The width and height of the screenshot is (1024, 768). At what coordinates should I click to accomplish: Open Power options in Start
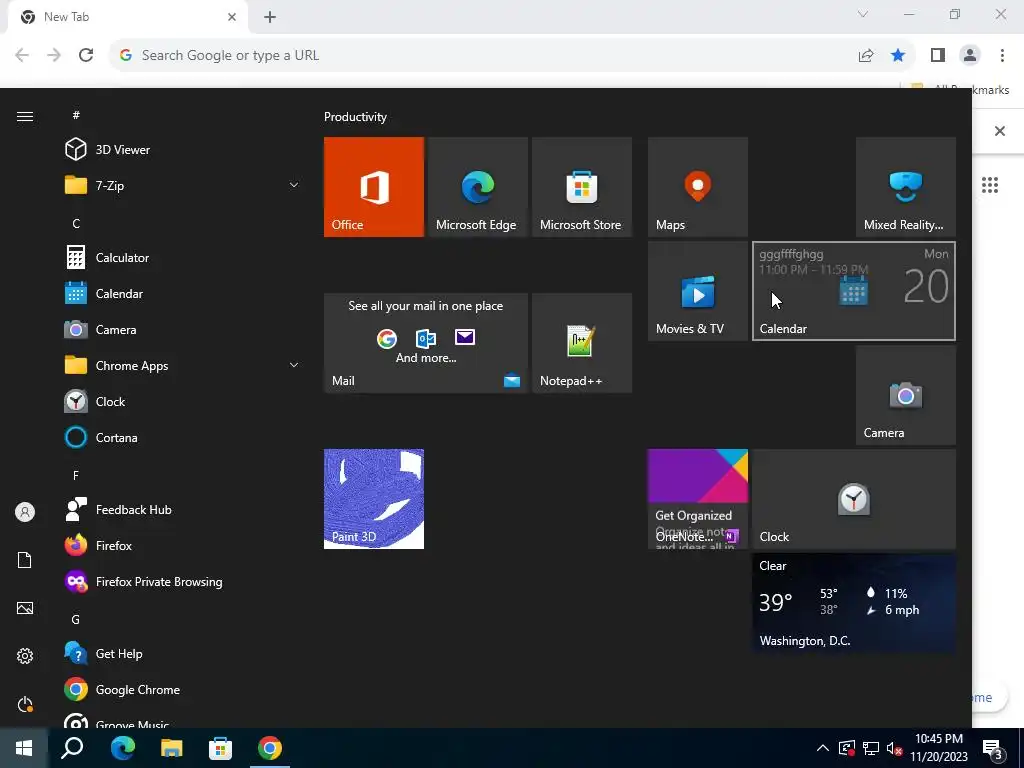[x=25, y=704]
